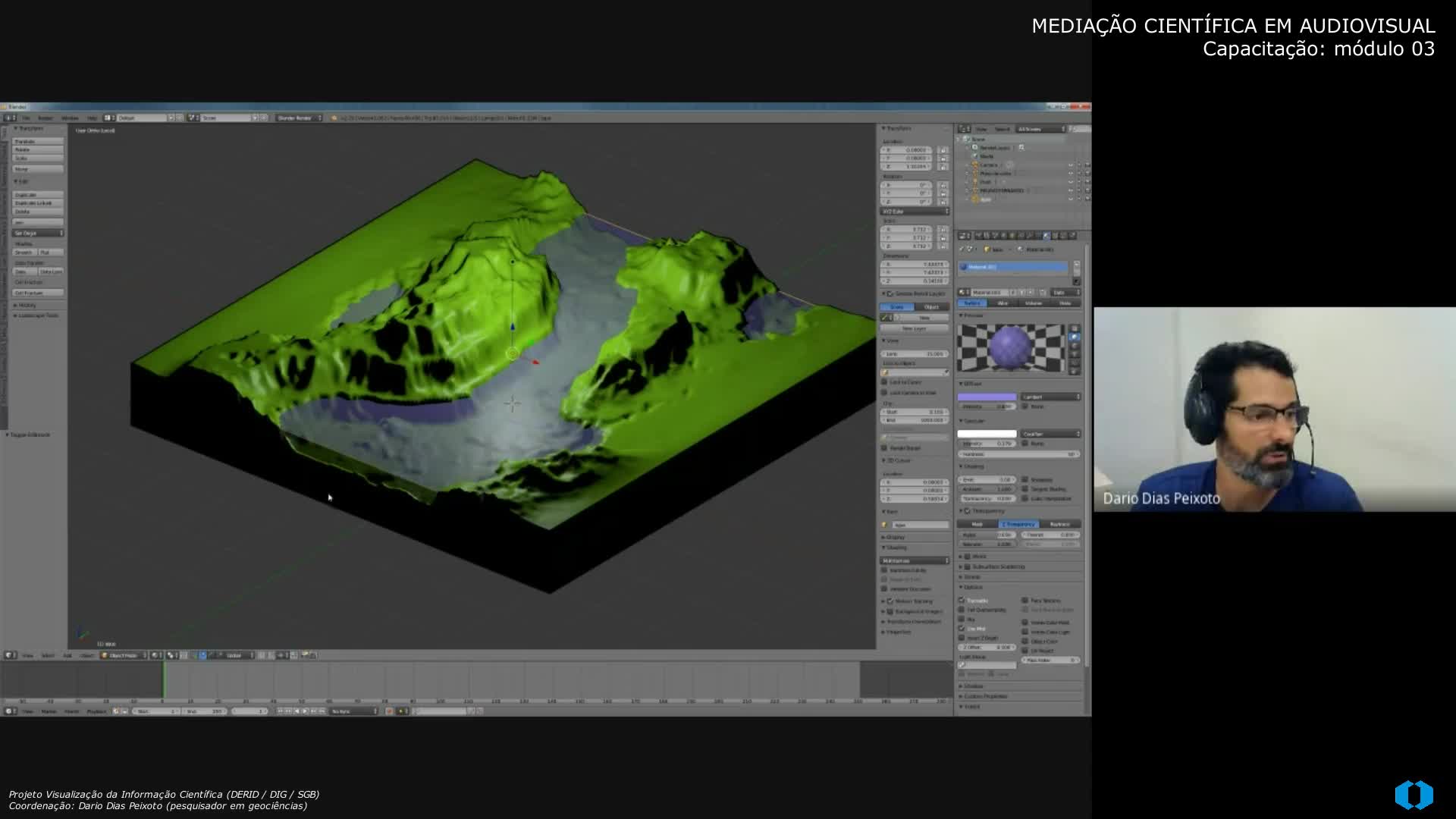Click the Scale tool button
Viewport: 1456px width, 819px height.
[x=38, y=158]
